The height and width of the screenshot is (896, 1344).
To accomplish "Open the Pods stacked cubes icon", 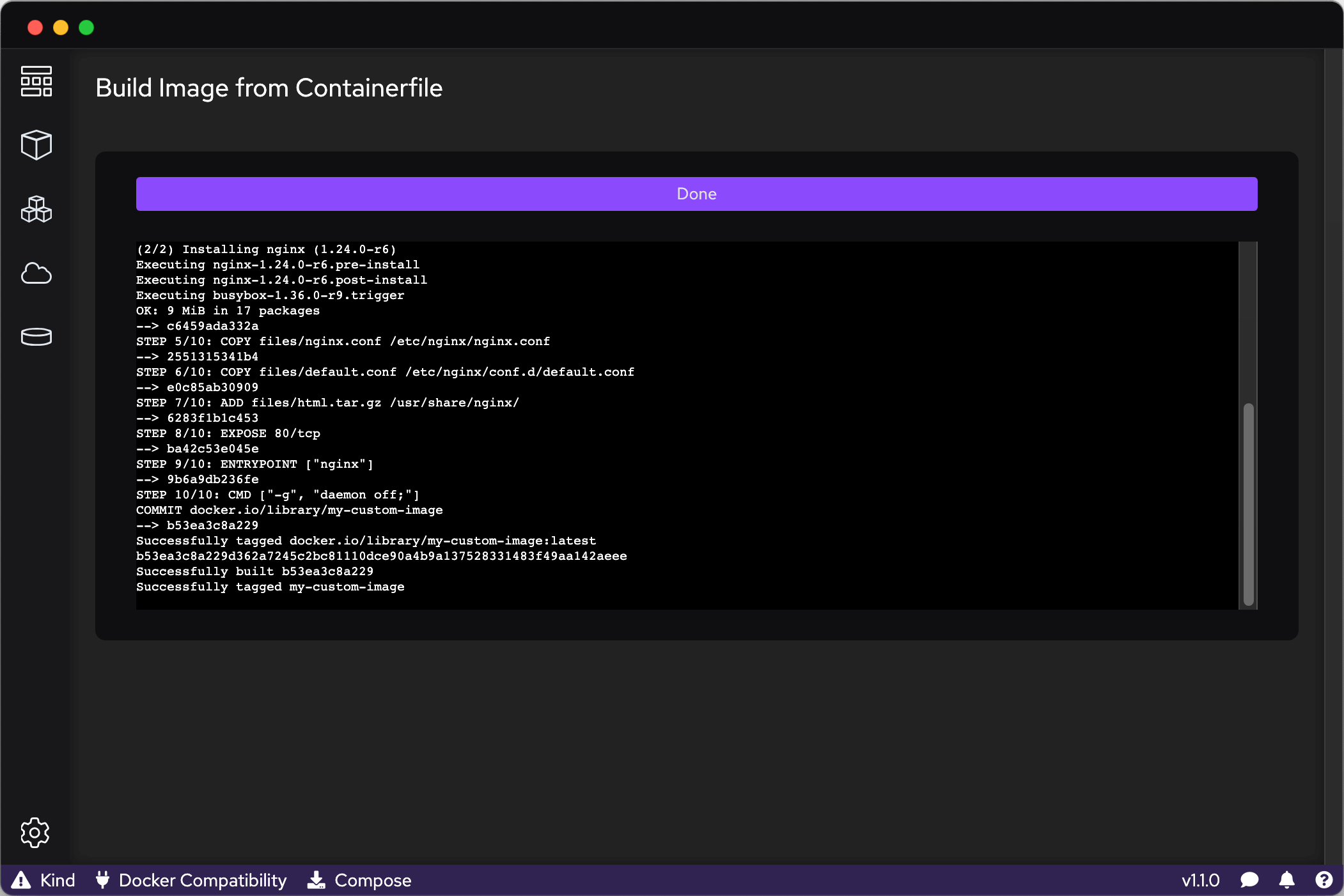I will (36, 209).
